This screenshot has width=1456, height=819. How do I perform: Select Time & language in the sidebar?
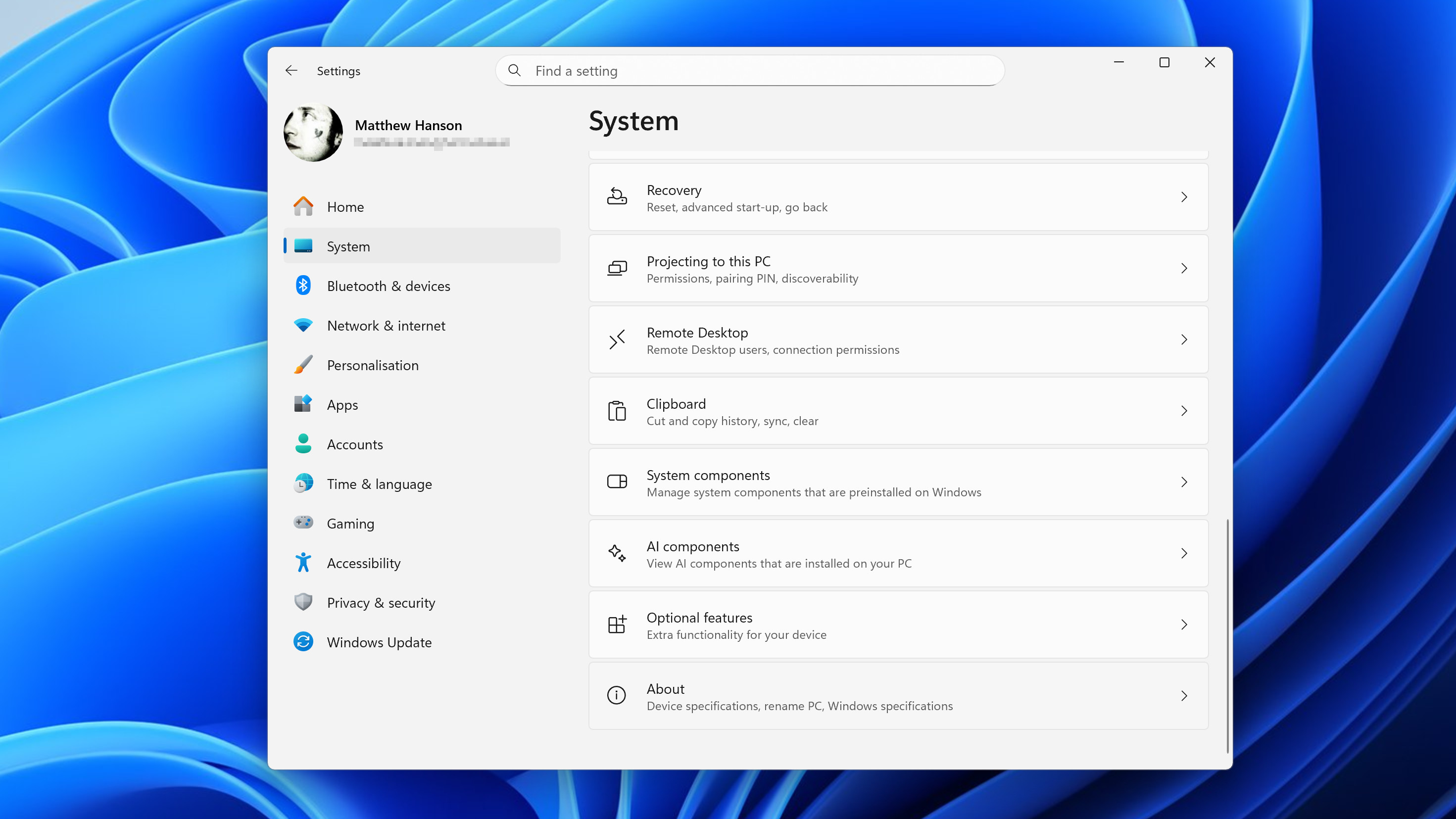point(379,484)
